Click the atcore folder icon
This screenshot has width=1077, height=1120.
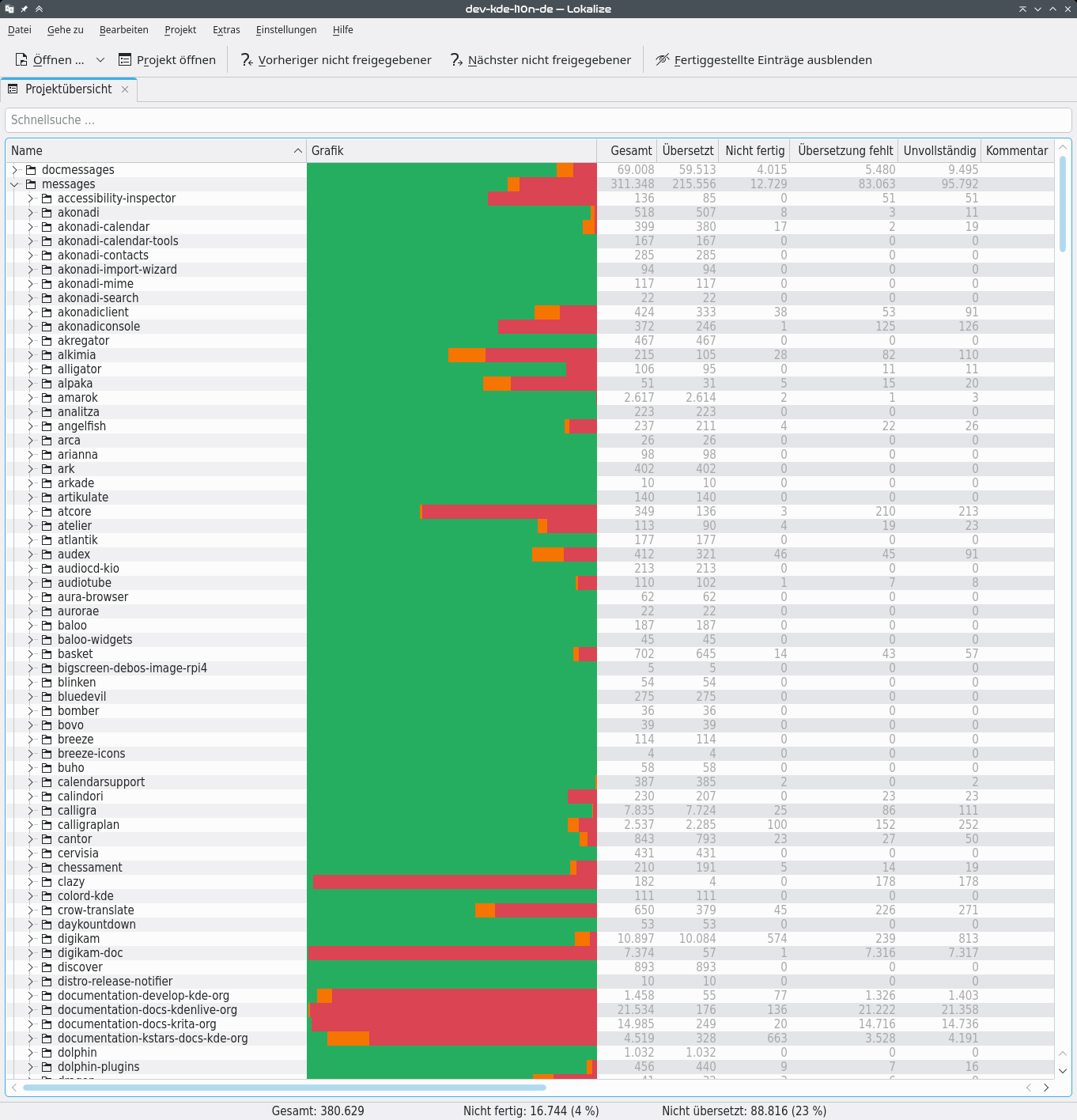click(47, 512)
